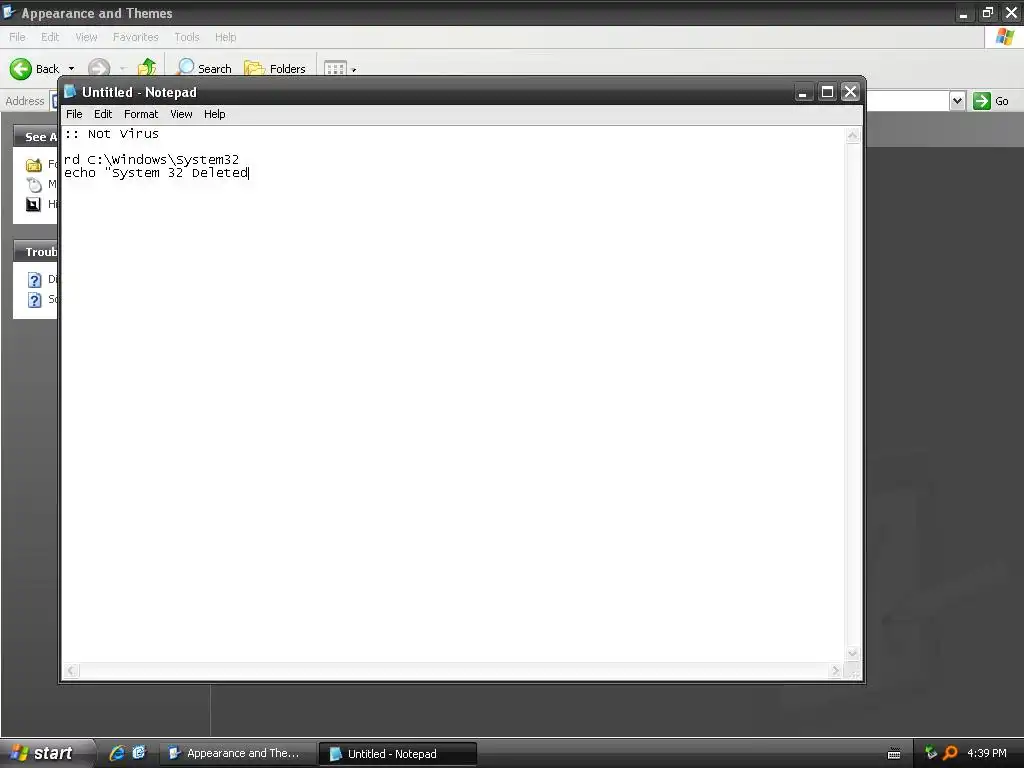Viewport: 1024px width, 768px height.
Task: Open the Notepad Format menu
Action: (x=141, y=114)
